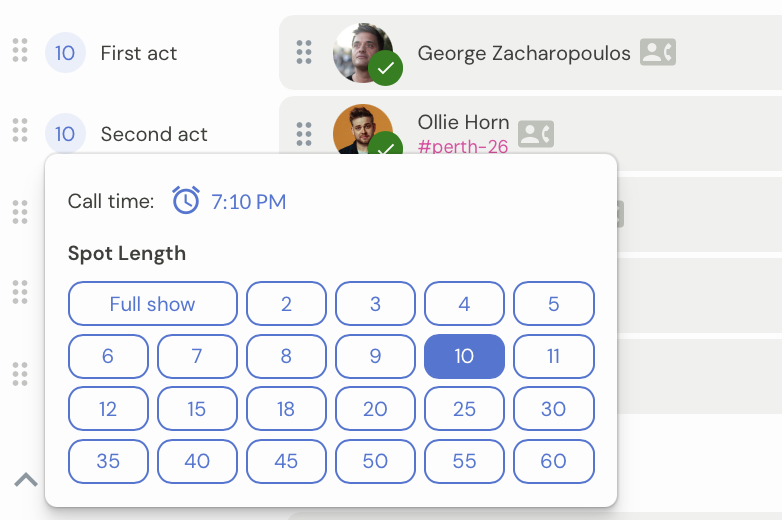Grab the drag handle beside Second act

[x=20, y=130]
